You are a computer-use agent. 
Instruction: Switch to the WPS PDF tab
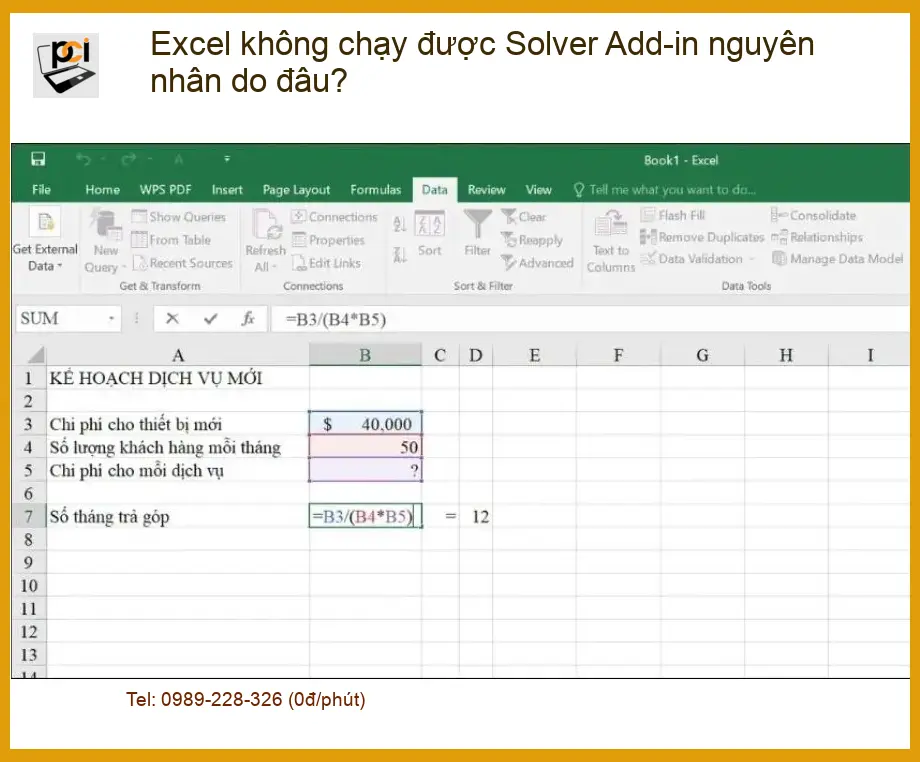(x=165, y=189)
